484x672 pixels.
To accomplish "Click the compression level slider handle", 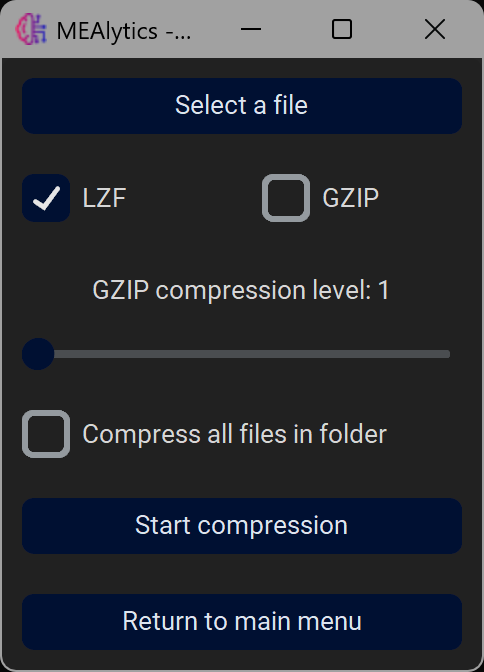I will [x=38, y=354].
